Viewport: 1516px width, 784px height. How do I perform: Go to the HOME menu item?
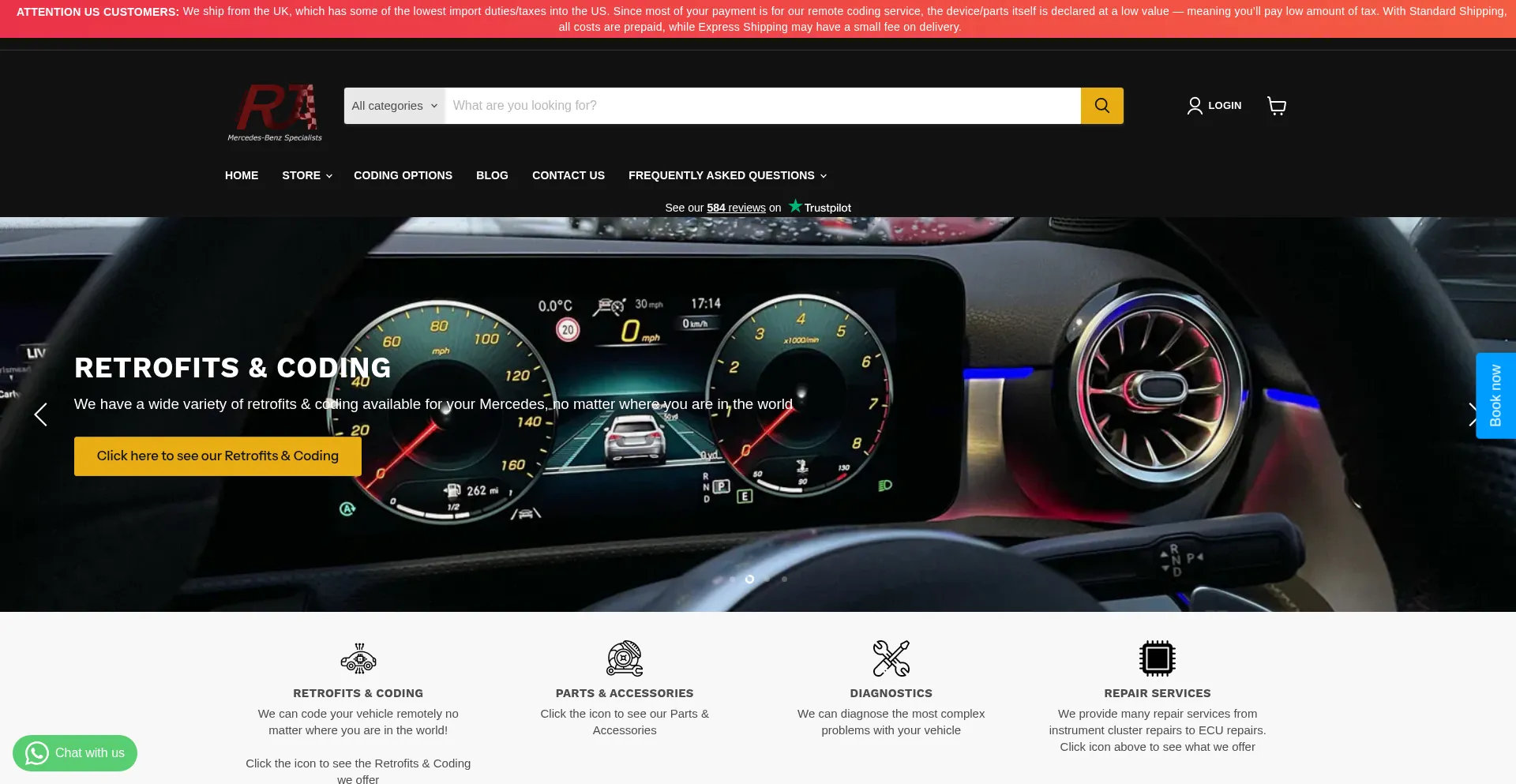(242, 175)
